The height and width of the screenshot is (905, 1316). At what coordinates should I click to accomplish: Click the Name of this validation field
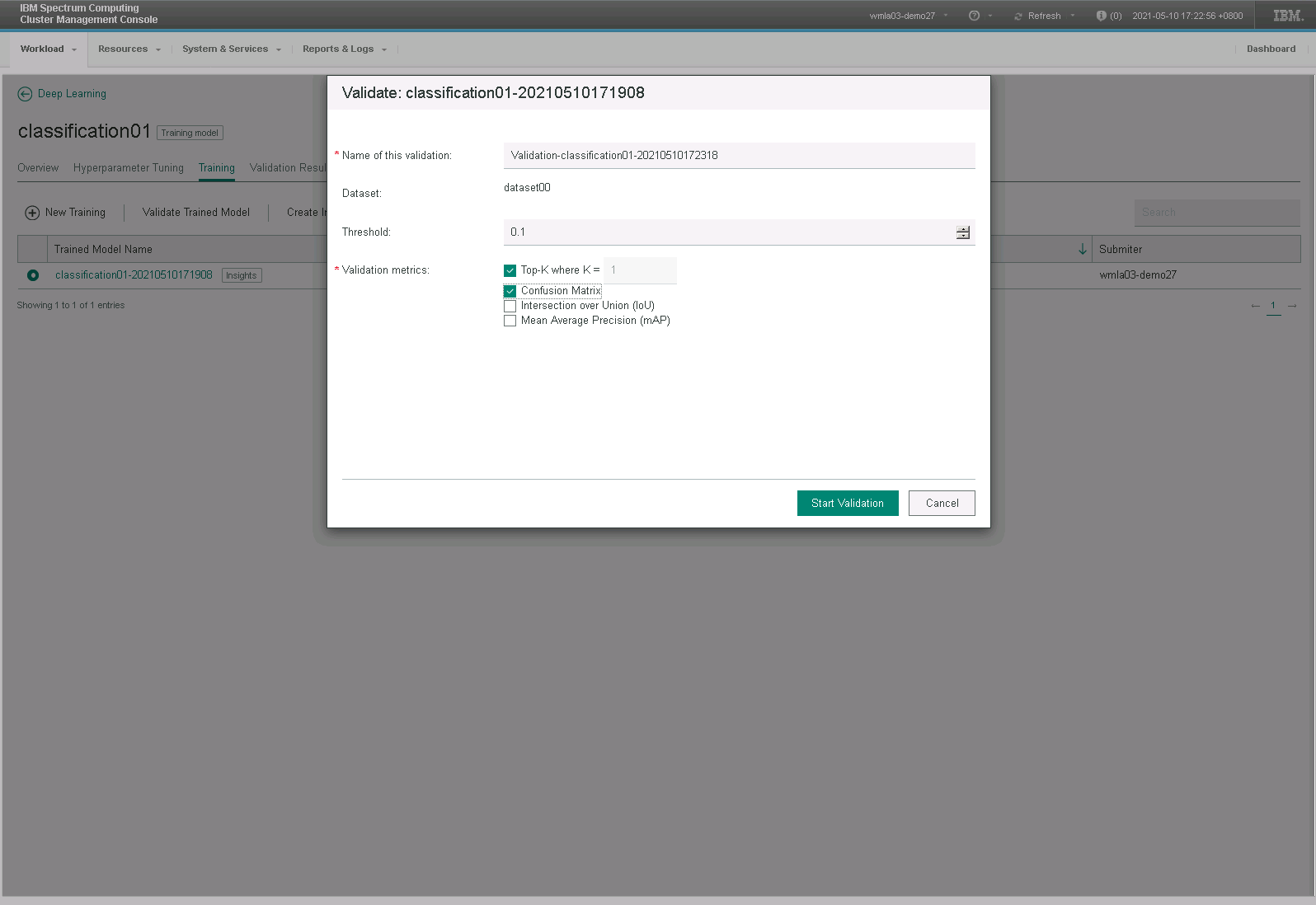tap(740, 156)
